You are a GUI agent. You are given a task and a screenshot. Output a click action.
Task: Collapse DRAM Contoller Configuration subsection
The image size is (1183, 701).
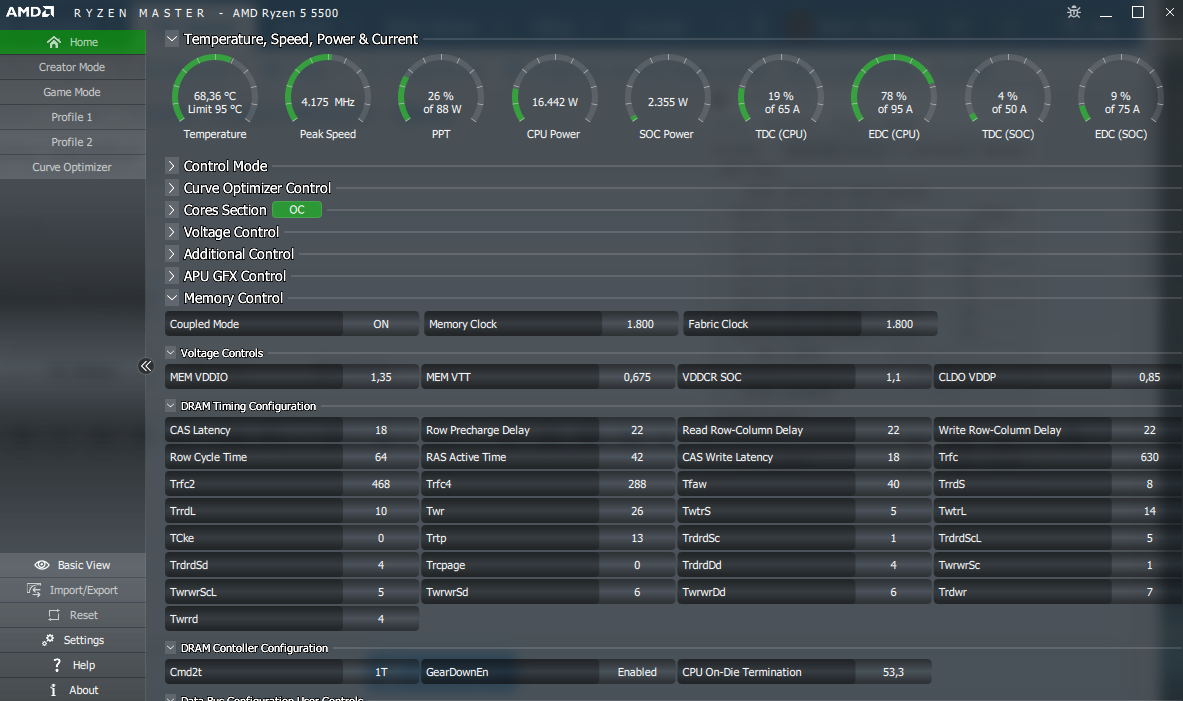[x=171, y=647]
